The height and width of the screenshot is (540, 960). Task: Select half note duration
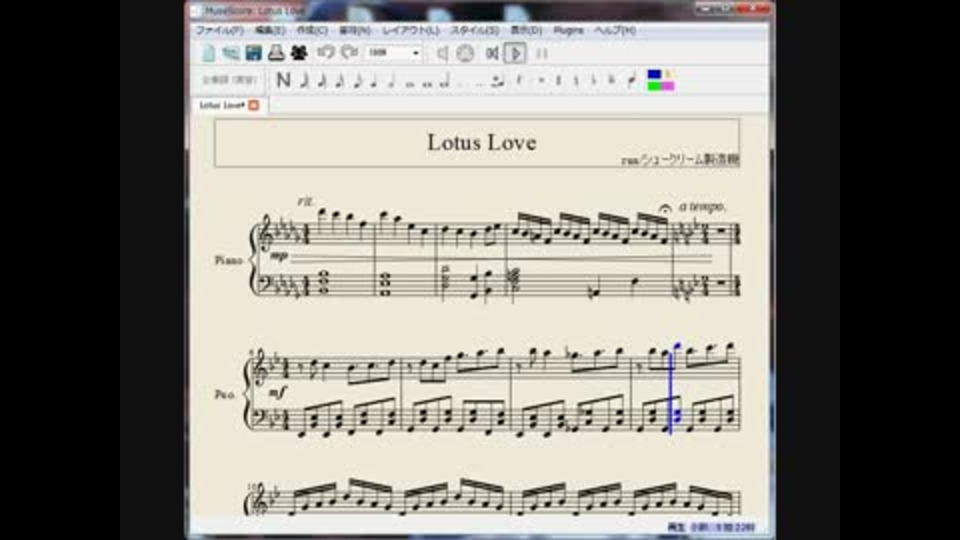(392, 80)
